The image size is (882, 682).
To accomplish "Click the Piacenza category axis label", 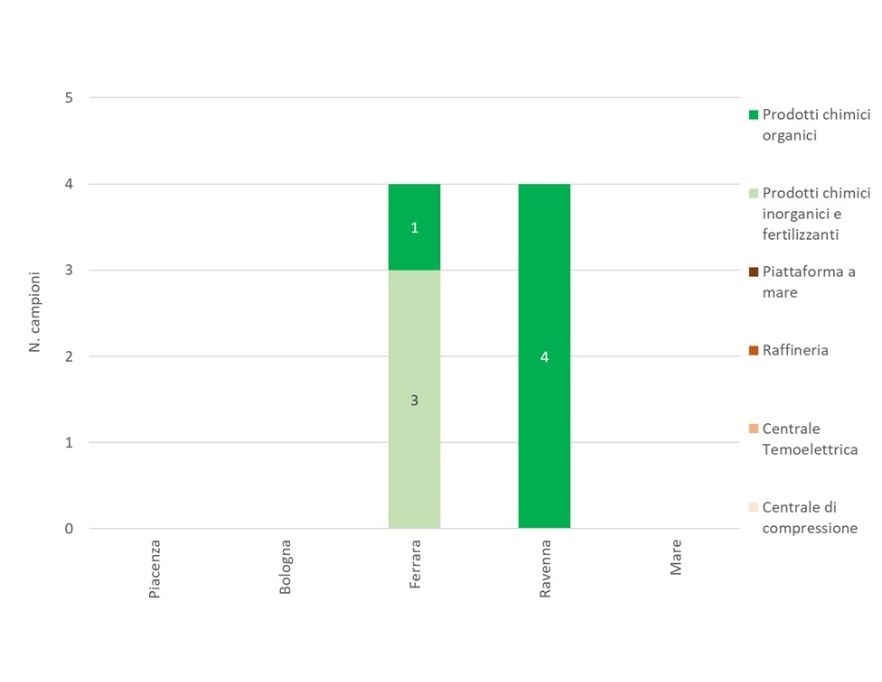I will [x=154, y=570].
